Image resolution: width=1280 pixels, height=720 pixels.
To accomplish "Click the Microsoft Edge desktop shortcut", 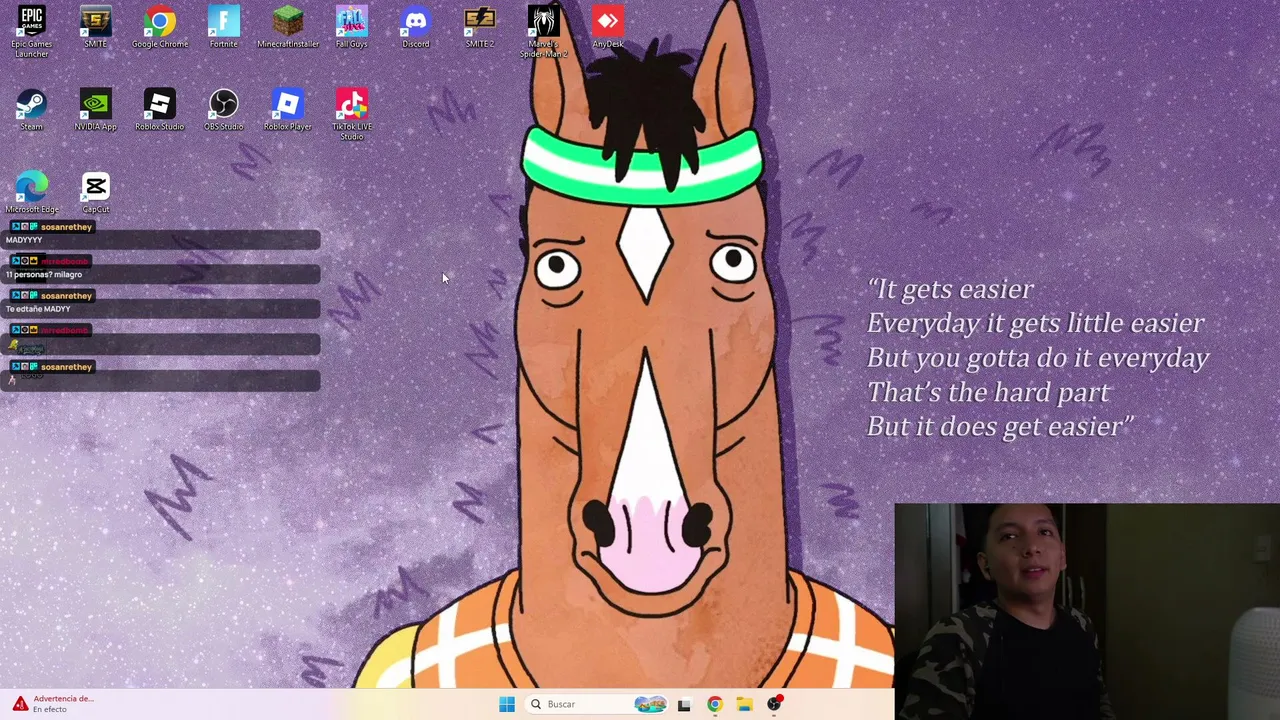I will (x=32, y=192).
